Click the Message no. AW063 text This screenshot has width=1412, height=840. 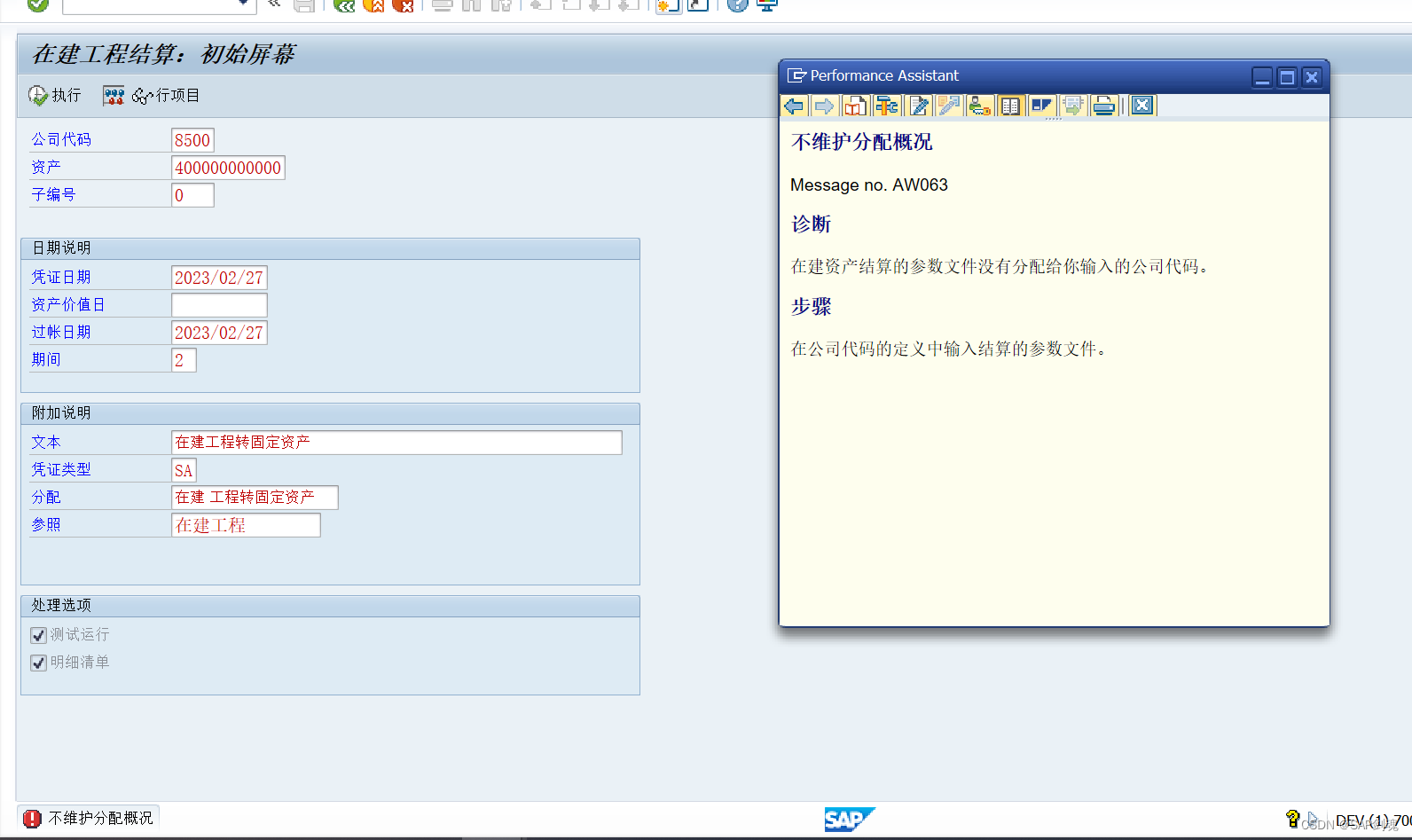click(x=869, y=184)
